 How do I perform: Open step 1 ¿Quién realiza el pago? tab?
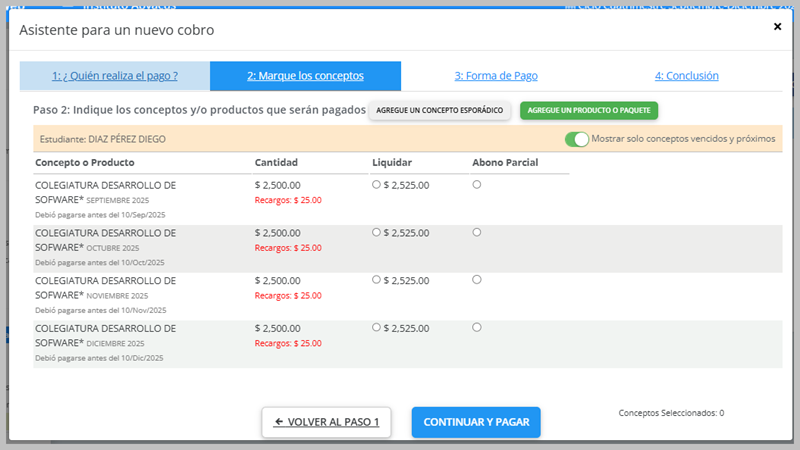(x=115, y=76)
